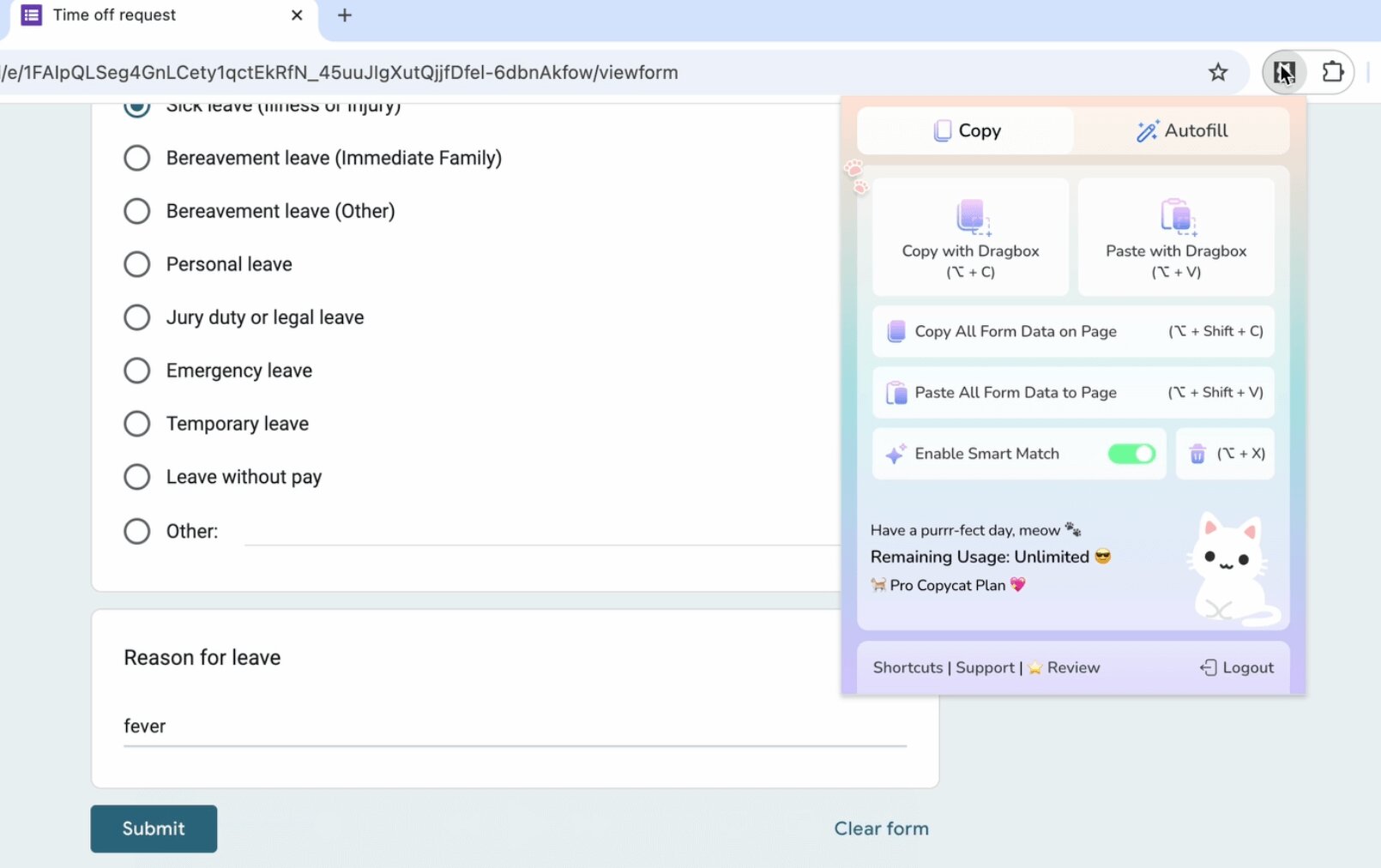Image resolution: width=1381 pixels, height=868 pixels.
Task: Click Paste All Form Data to Page
Action: pos(1016,392)
